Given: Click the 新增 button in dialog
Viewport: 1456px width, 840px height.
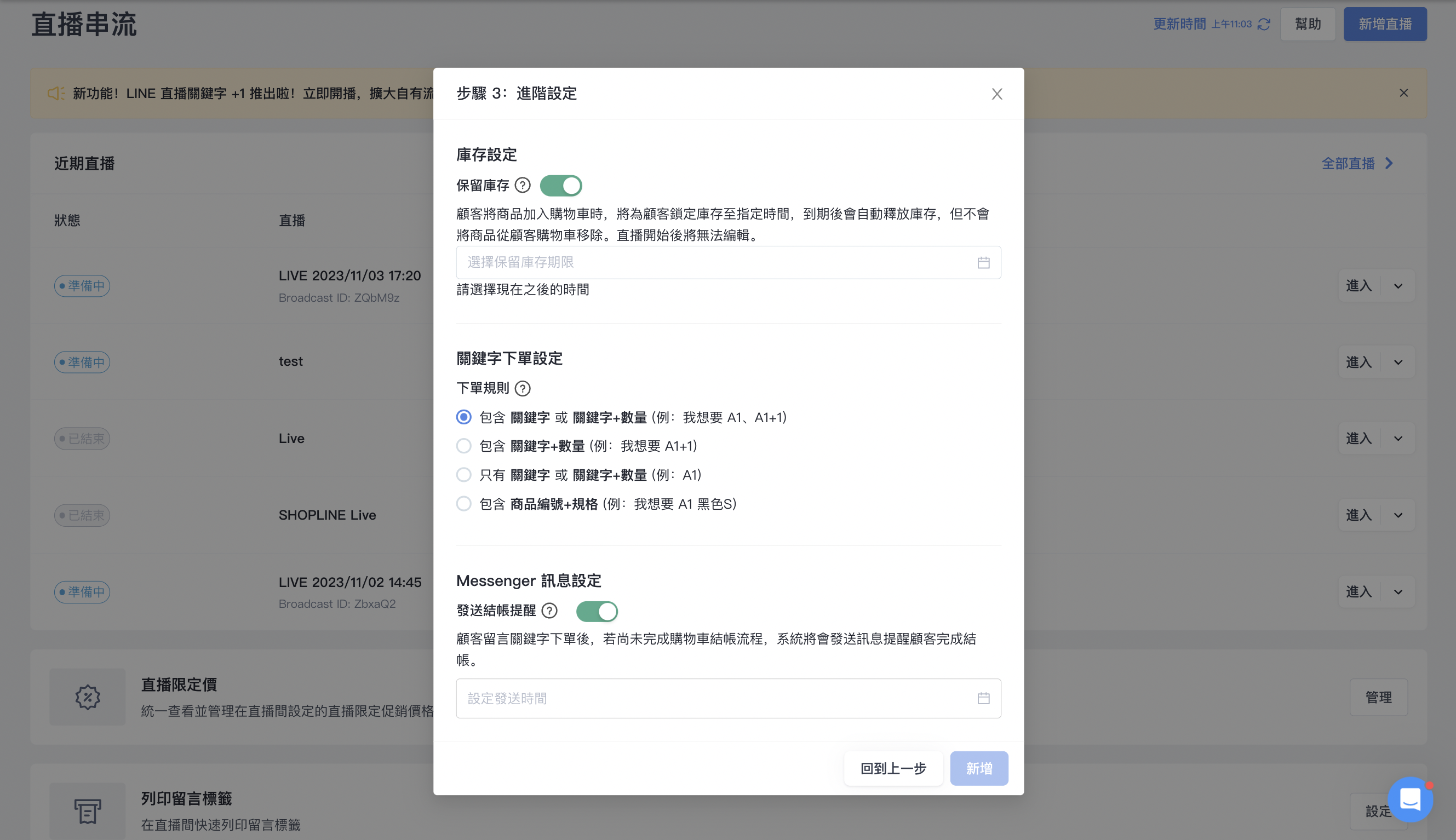Looking at the screenshot, I should (x=979, y=768).
